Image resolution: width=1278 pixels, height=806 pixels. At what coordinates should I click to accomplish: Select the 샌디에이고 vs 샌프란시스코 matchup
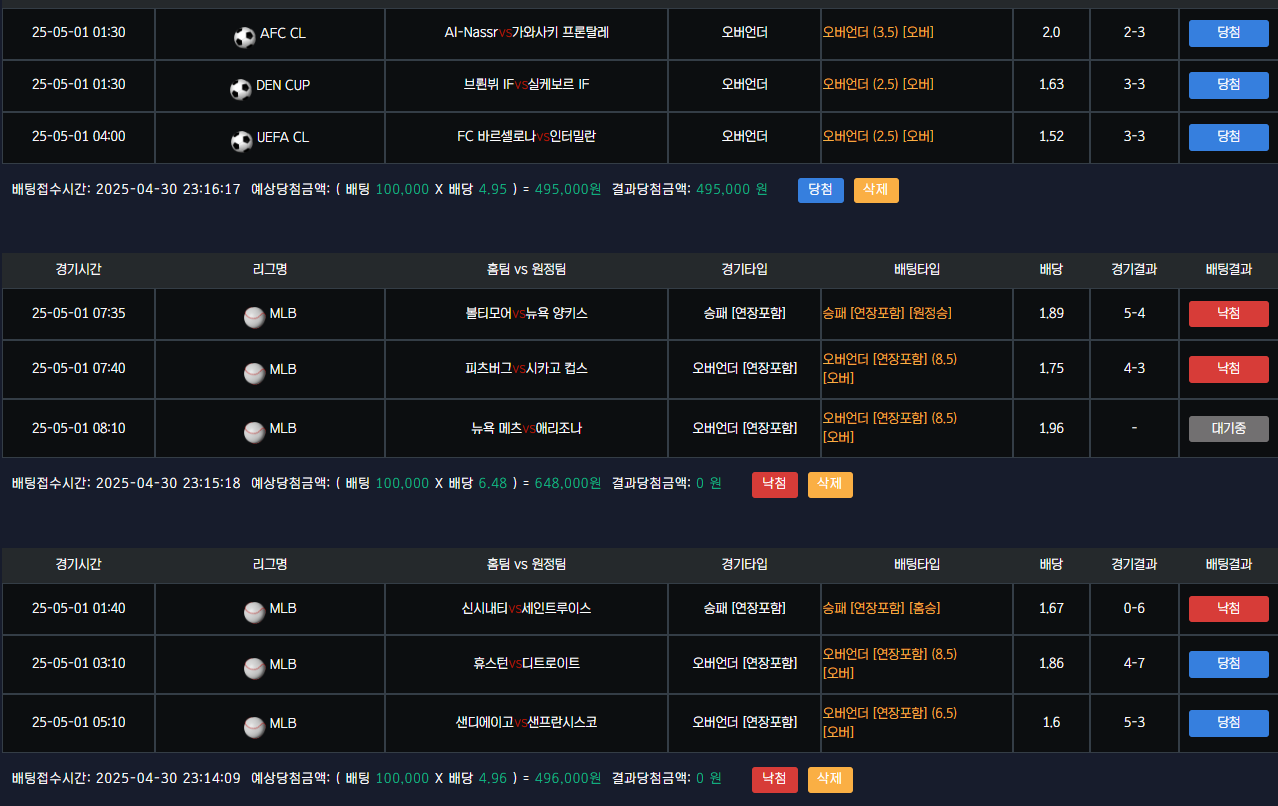(x=526, y=722)
